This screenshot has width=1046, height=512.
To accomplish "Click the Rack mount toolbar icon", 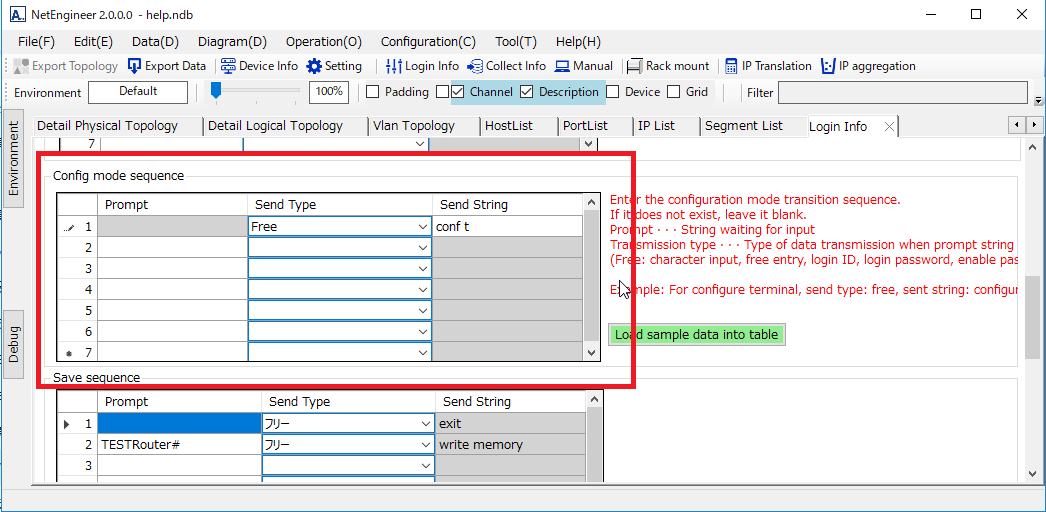I will (634, 66).
